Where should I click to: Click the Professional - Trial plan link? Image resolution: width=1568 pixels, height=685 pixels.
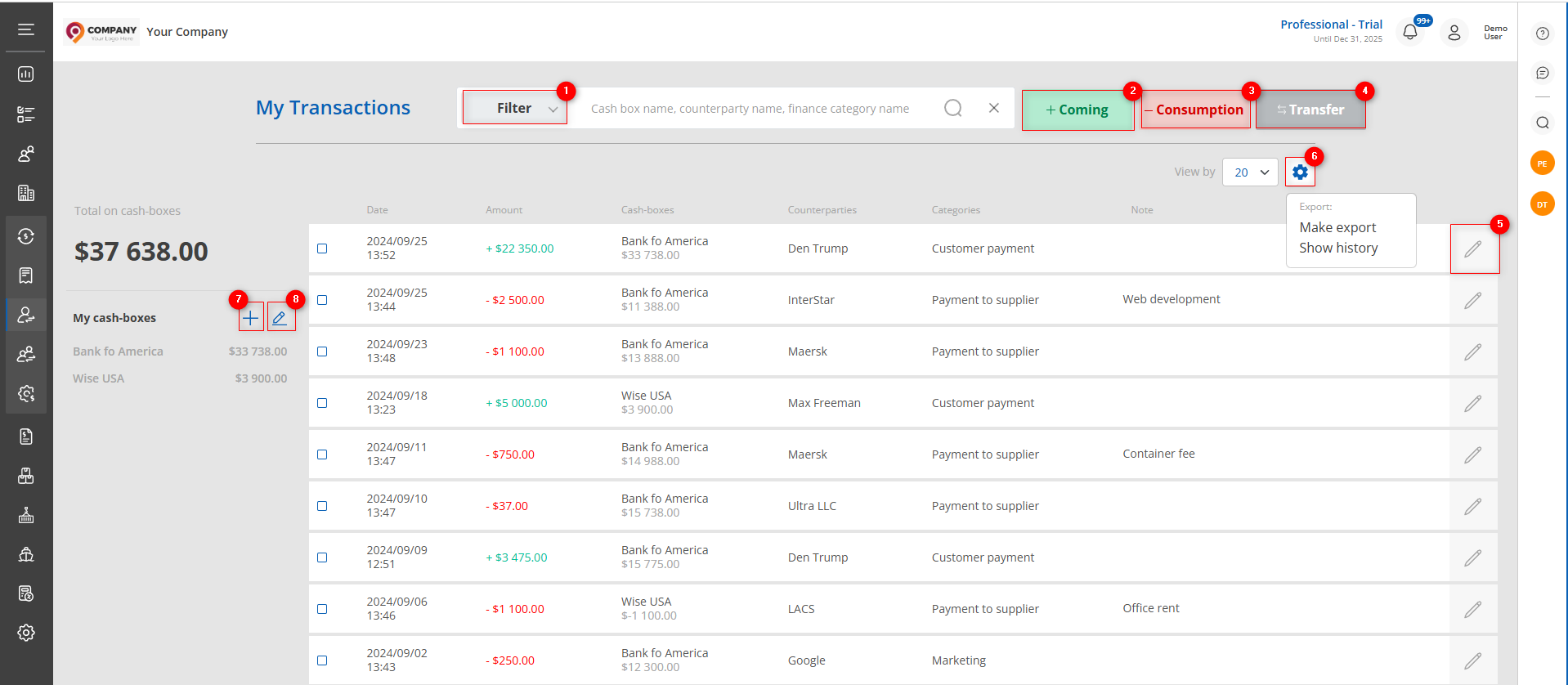(x=1331, y=25)
